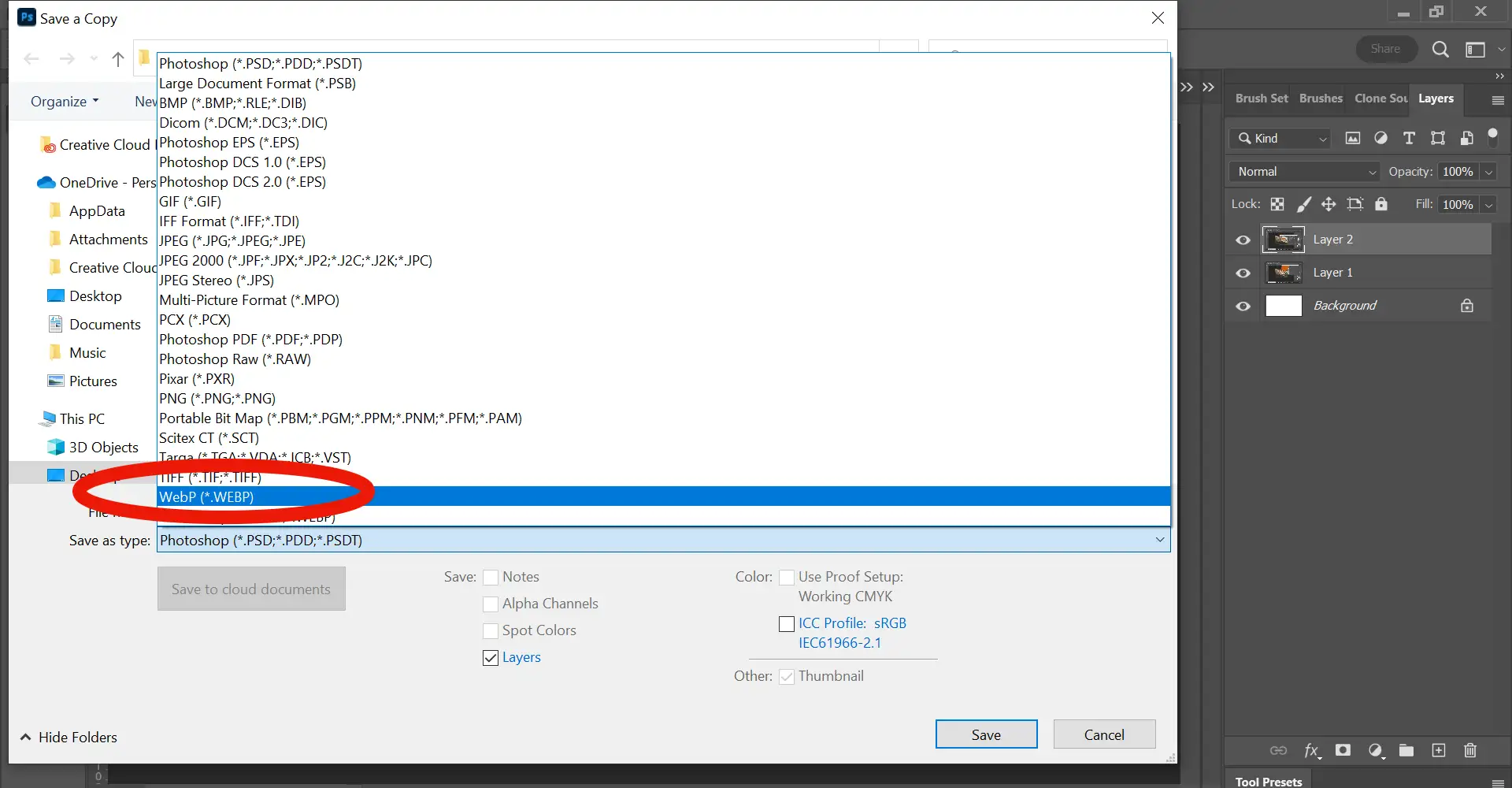Select WebP (*.WEBP) format option
Viewport: 1512px width, 788px height.
coord(664,496)
